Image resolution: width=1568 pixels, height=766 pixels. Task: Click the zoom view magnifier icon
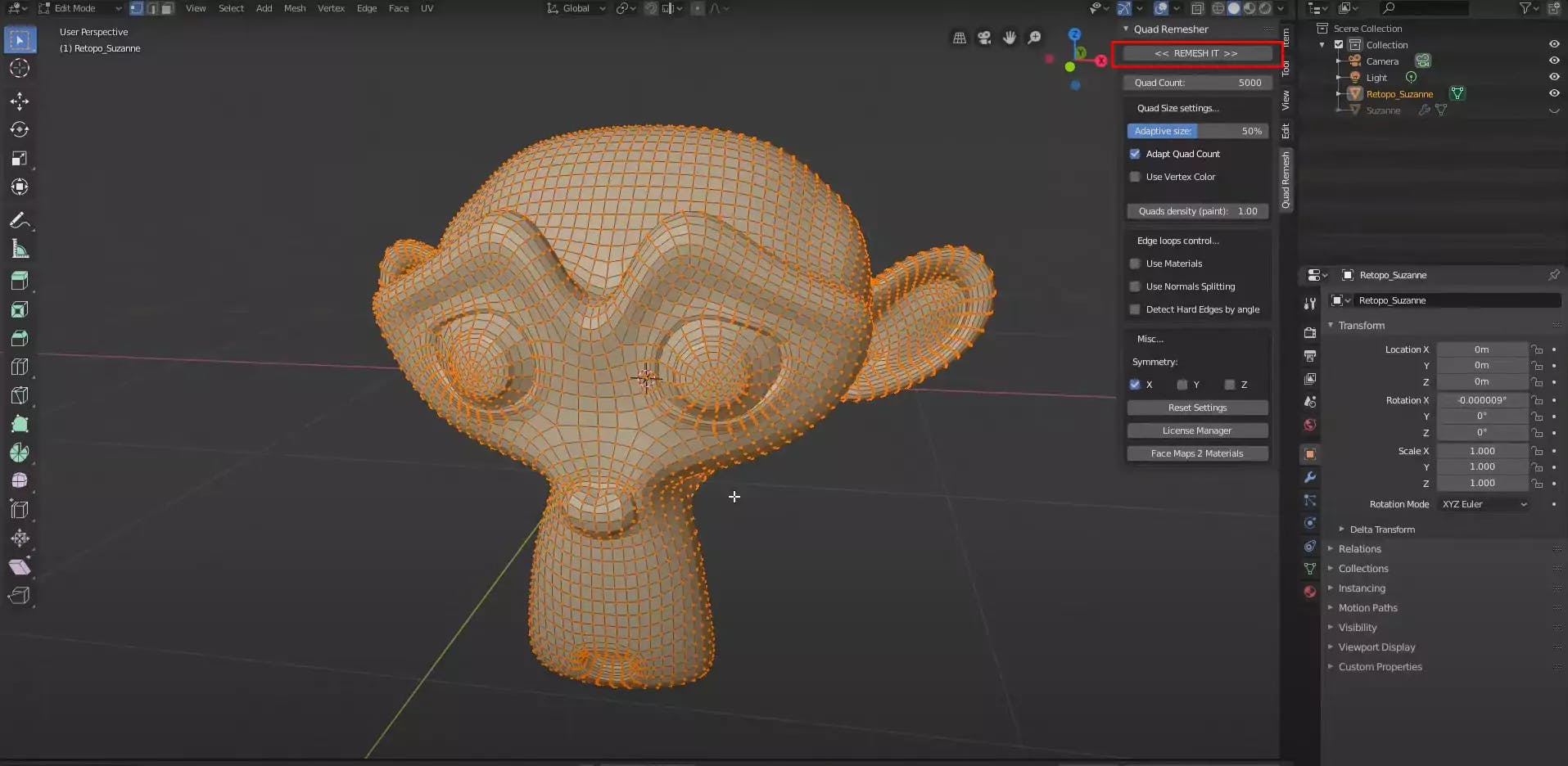click(x=1035, y=38)
